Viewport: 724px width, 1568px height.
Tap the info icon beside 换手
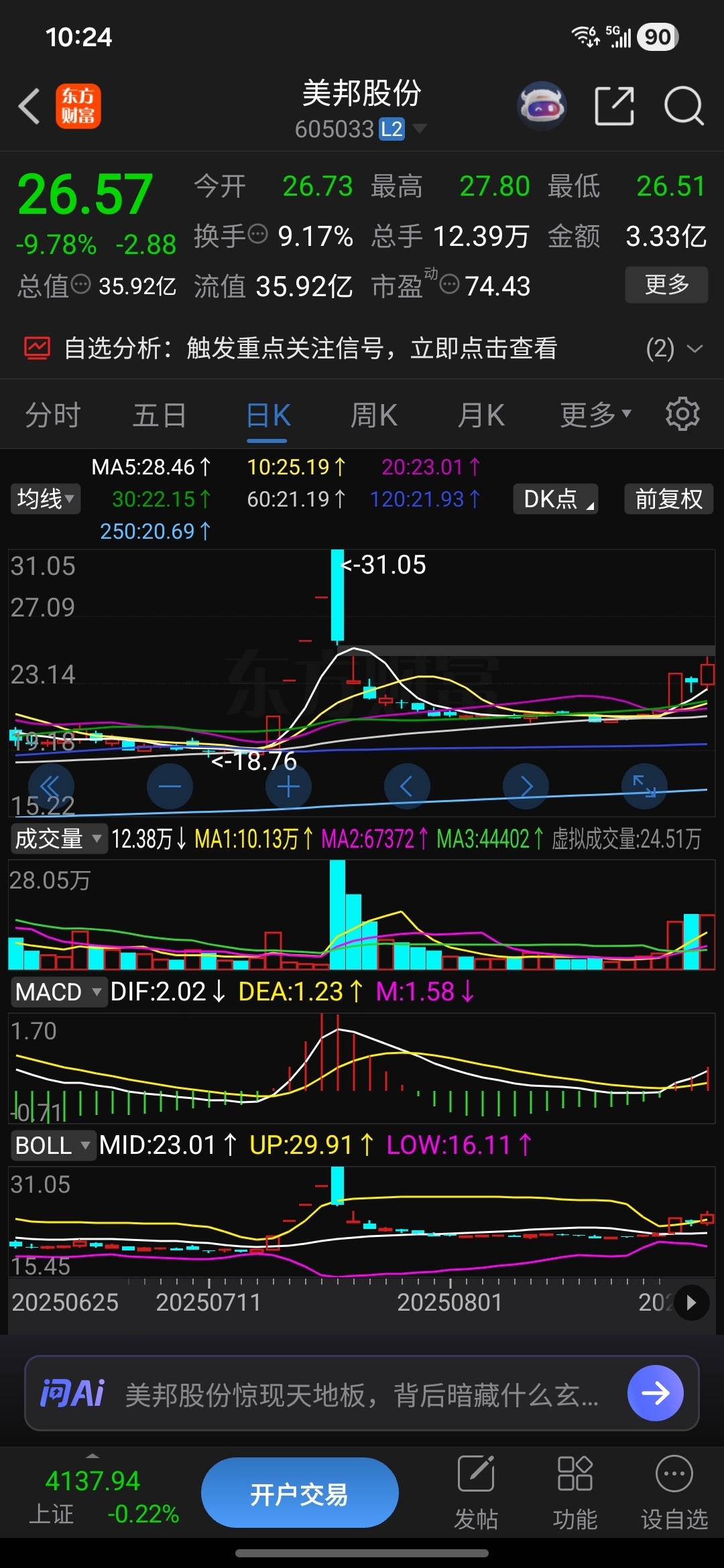[258, 234]
